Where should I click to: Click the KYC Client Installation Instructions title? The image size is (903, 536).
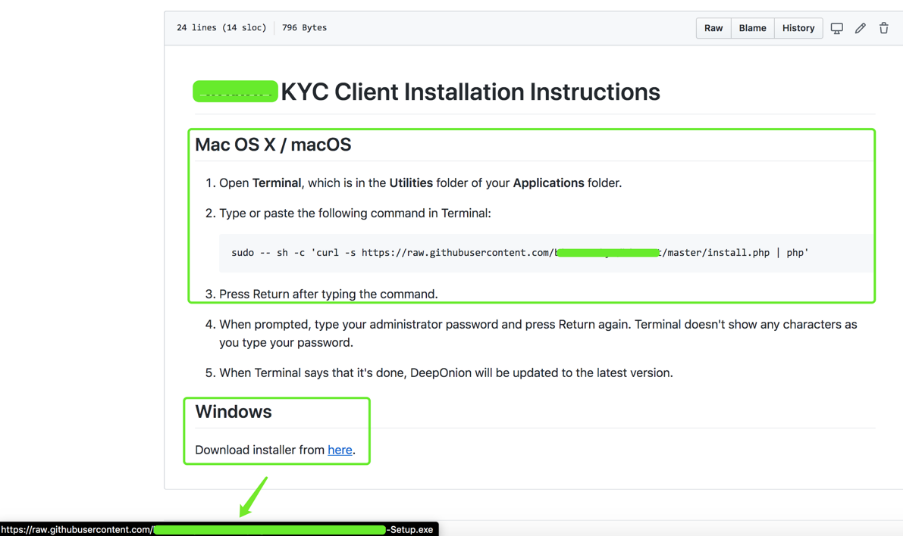click(470, 92)
